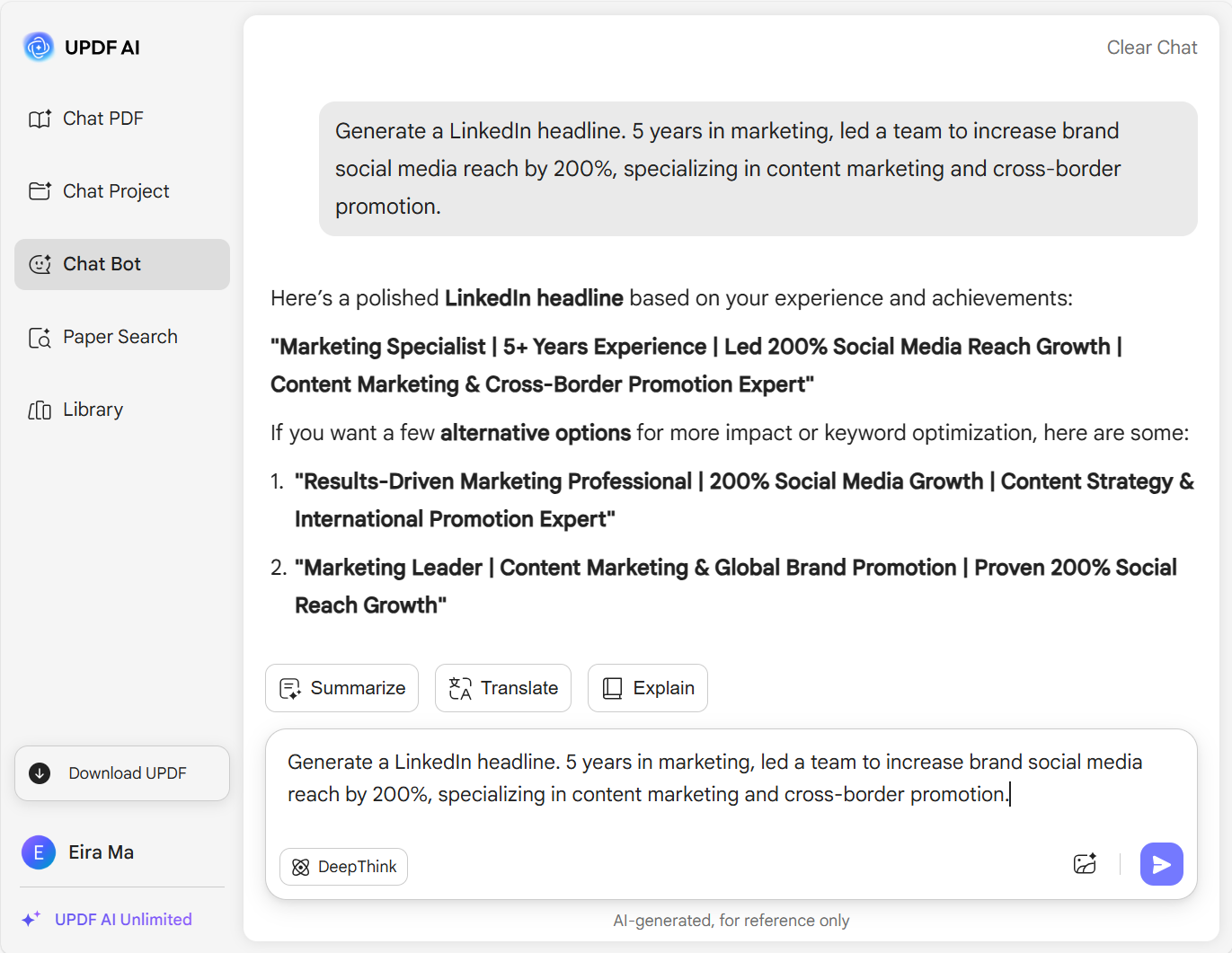Click the sparkle icon beside UPDF AI Unlimited
The width and height of the screenshot is (1232, 953).
31,919
